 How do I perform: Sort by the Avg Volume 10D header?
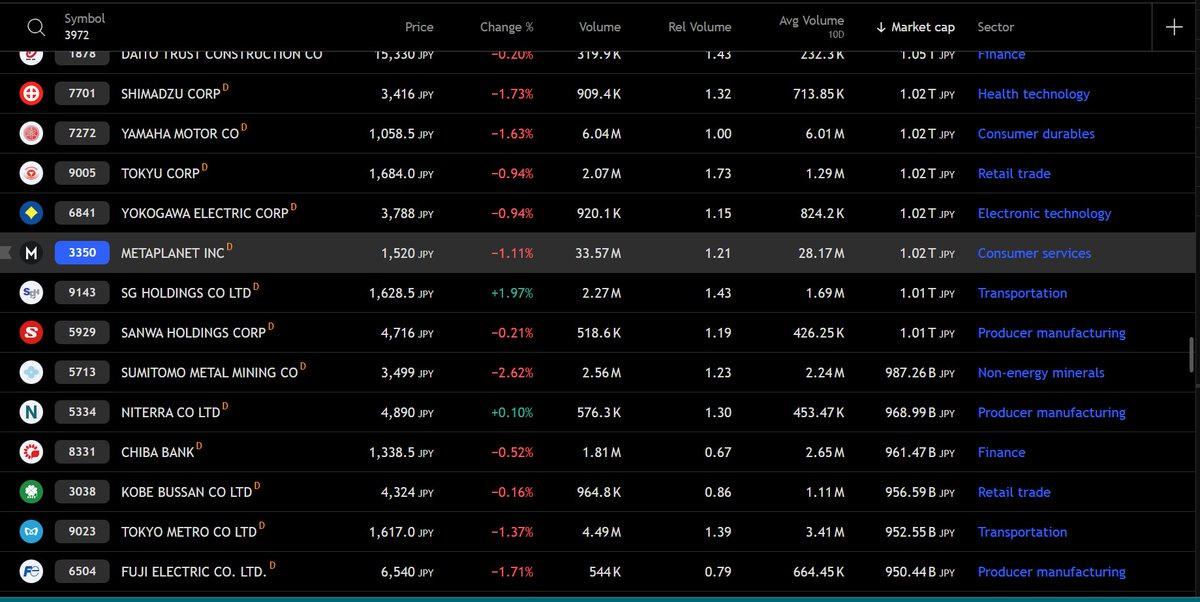812,26
